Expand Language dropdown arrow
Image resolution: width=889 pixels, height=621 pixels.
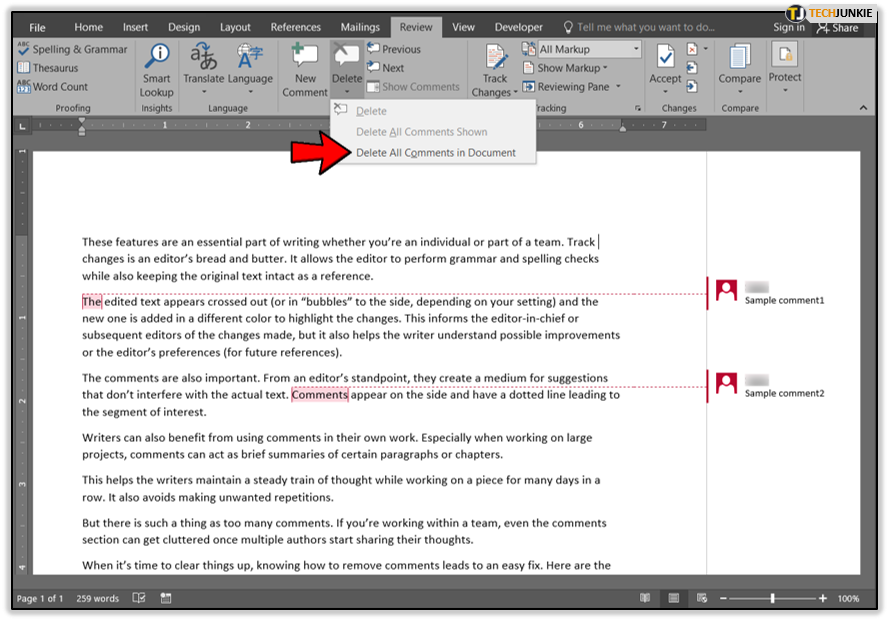[x=250, y=92]
